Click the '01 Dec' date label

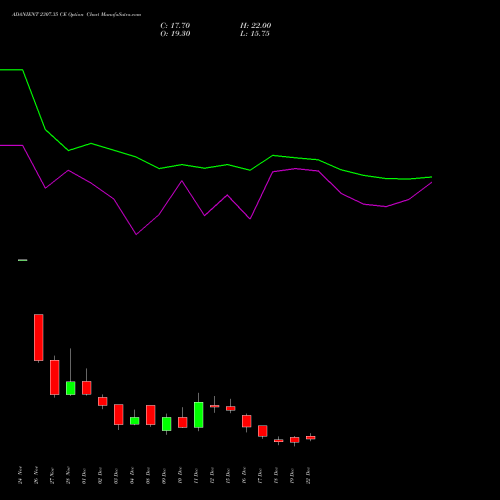point(84,475)
